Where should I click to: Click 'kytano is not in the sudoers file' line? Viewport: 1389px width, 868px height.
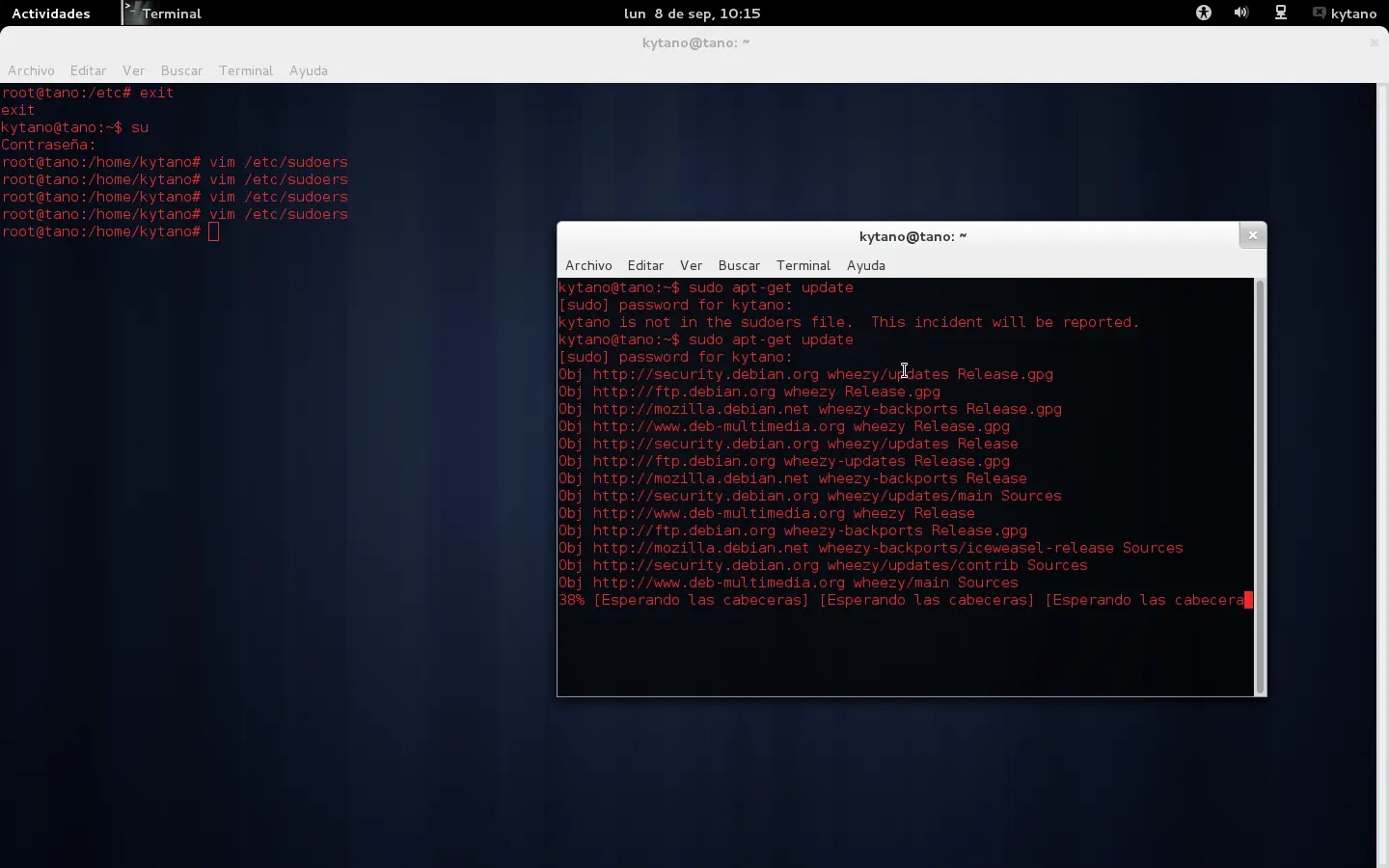point(849,322)
